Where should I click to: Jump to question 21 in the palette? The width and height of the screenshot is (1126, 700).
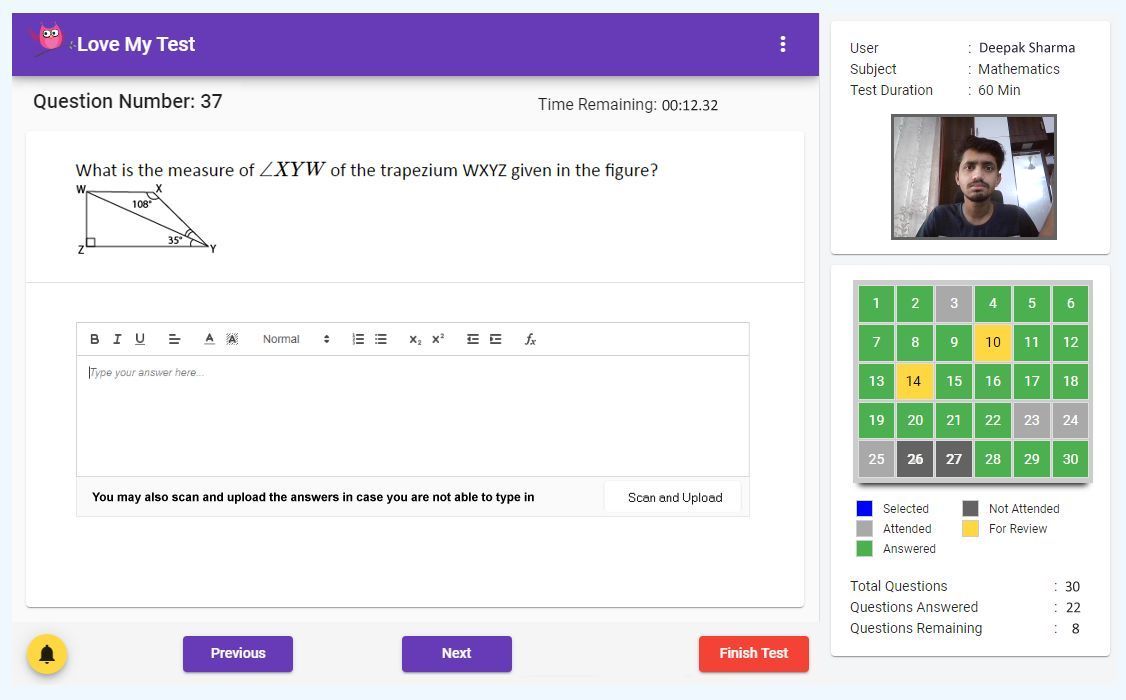(x=954, y=420)
